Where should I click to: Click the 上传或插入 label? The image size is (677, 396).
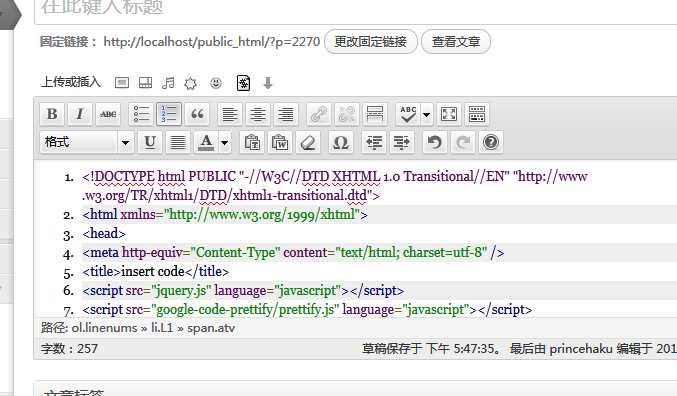click(71, 82)
